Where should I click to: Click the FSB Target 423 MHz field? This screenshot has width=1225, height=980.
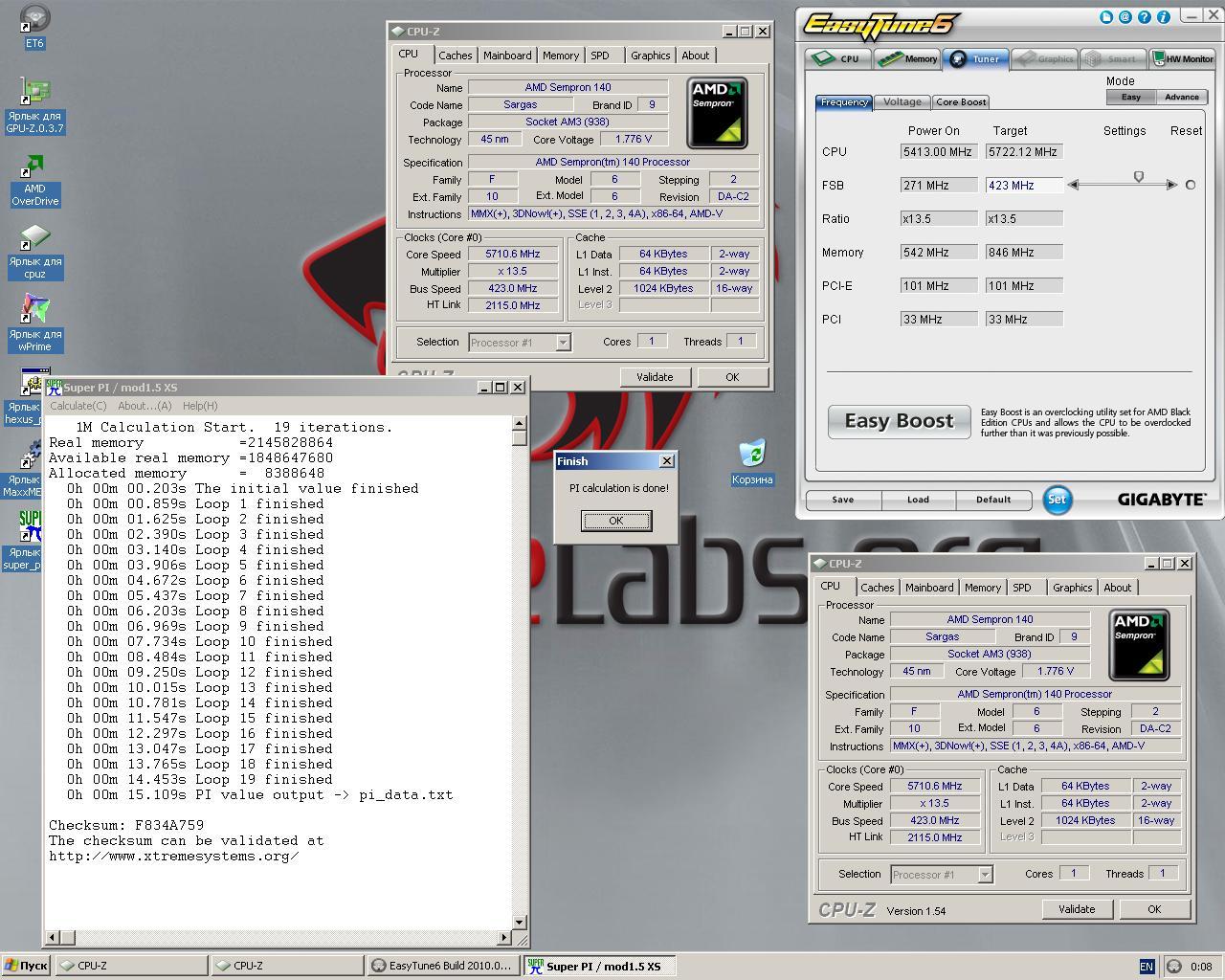1024,186
